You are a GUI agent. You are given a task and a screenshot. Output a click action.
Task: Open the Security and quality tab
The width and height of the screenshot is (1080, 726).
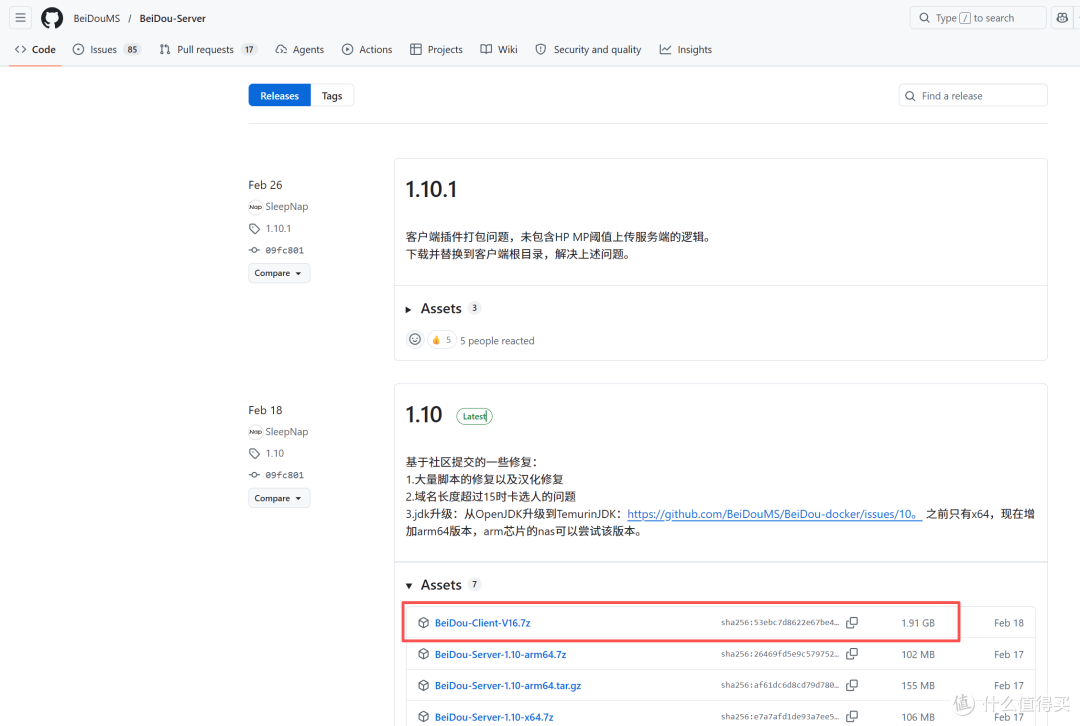(588, 50)
